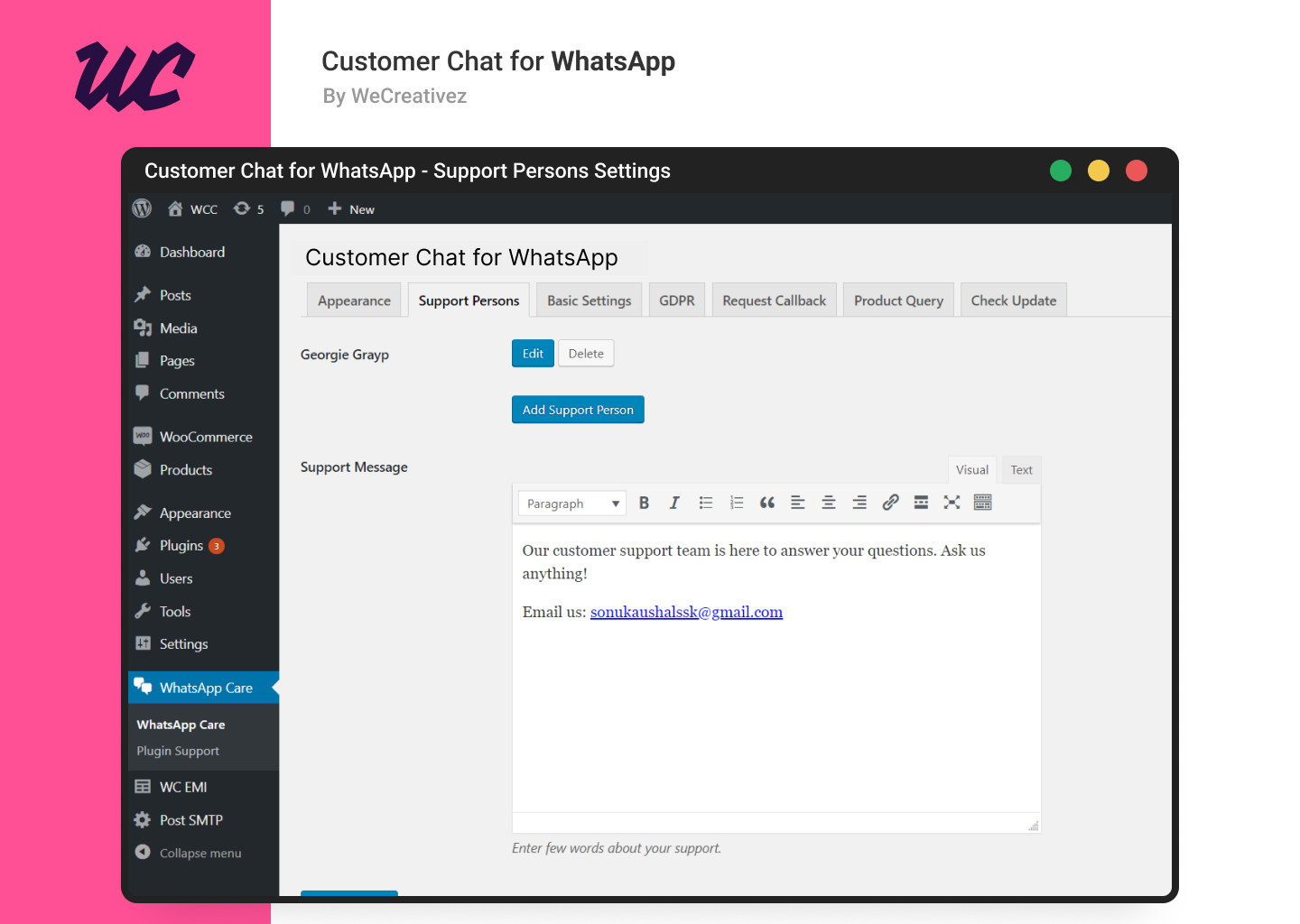Select the Support Persons tab
This screenshot has width=1300, height=924.
tap(469, 300)
